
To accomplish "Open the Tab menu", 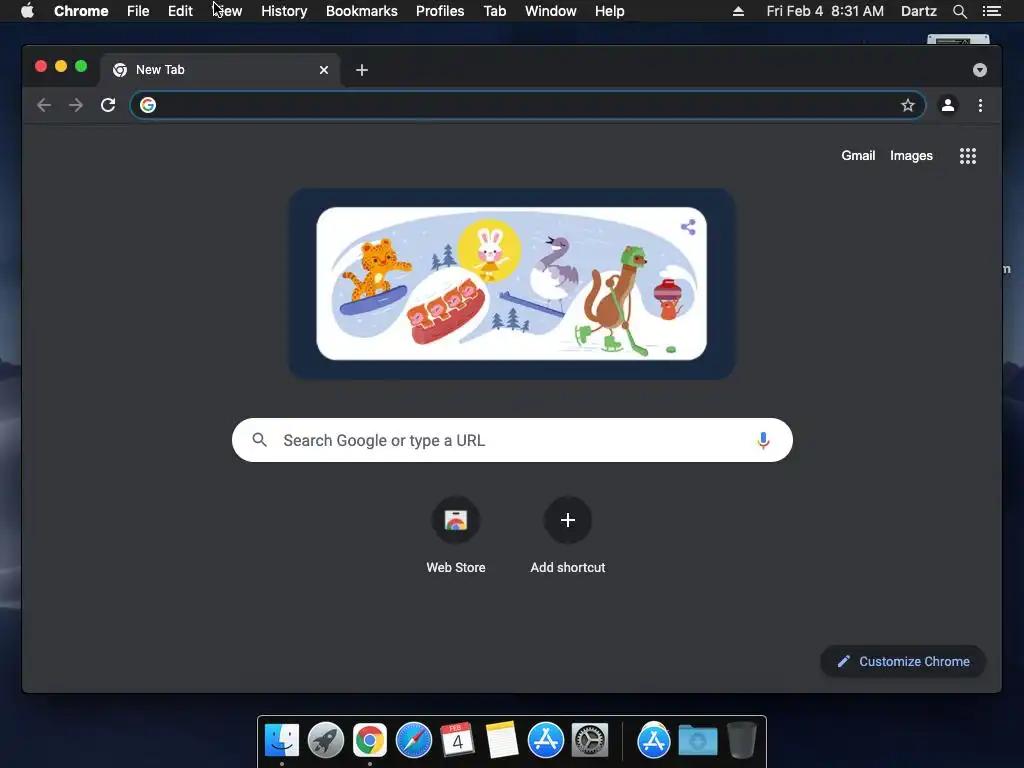I will click(x=495, y=11).
